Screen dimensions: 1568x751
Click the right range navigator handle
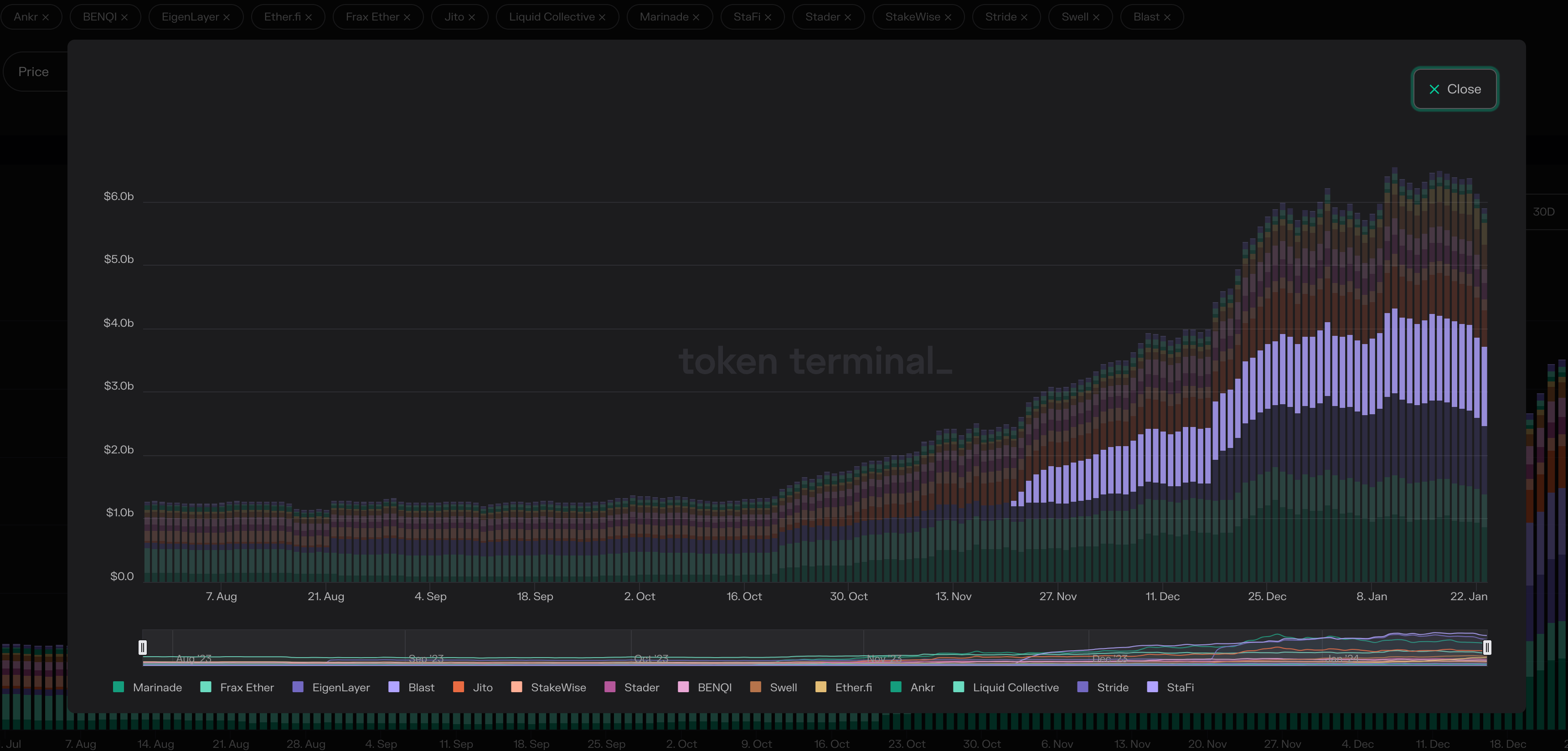click(x=1487, y=647)
